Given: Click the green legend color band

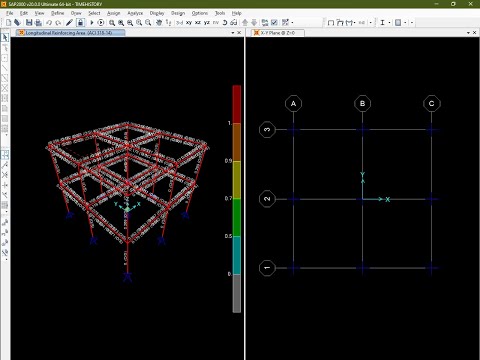Looking at the screenshot, I should pyautogui.click(x=236, y=217).
